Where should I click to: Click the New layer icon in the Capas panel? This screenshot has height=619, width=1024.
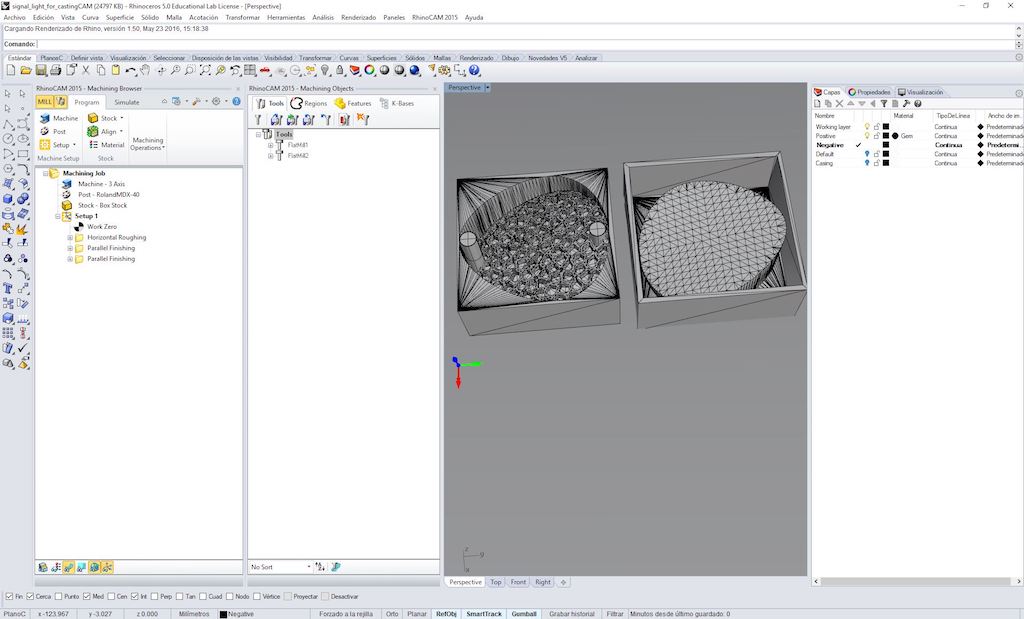click(x=817, y=104)
